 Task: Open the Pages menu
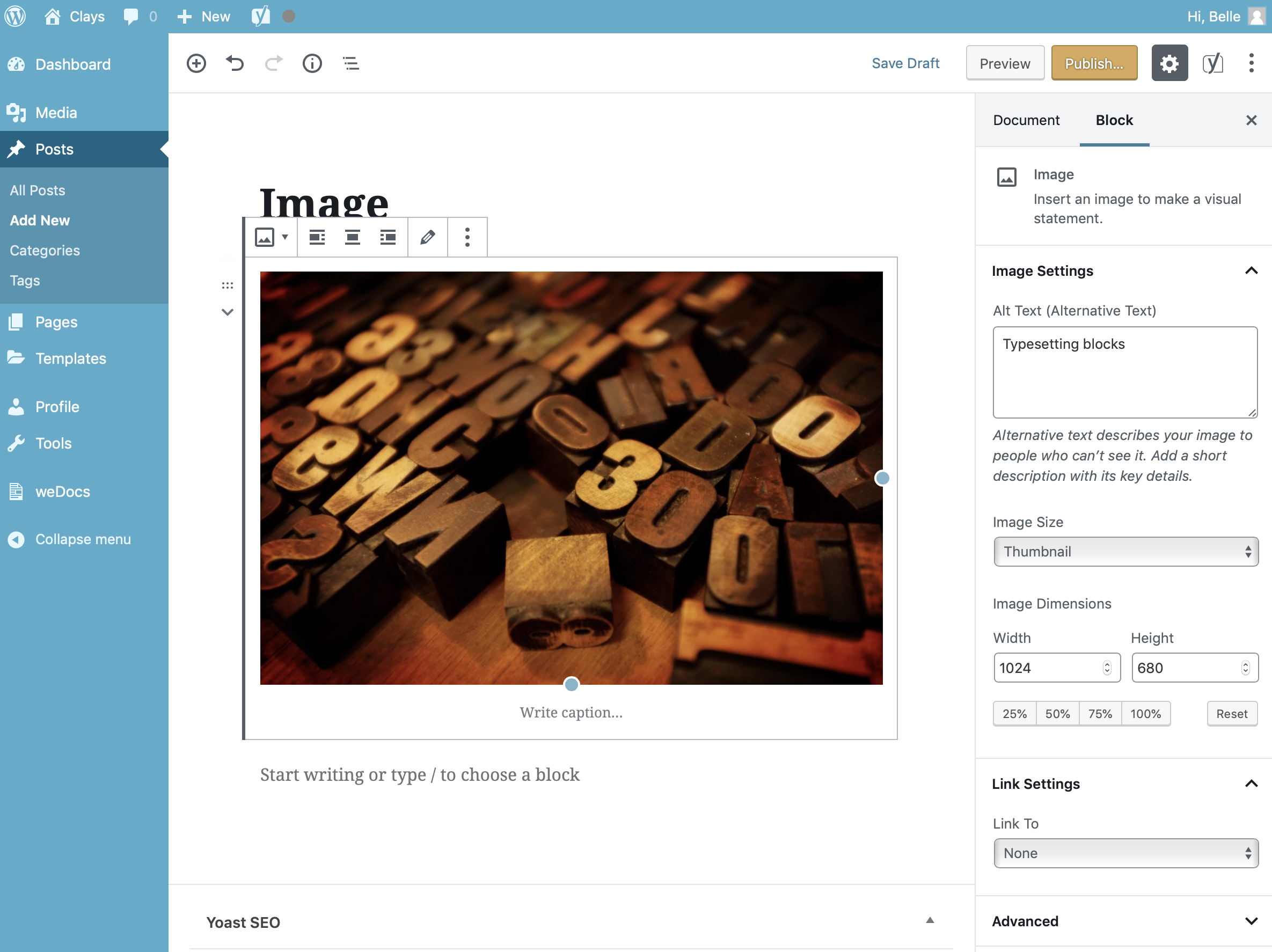[84, 322]
